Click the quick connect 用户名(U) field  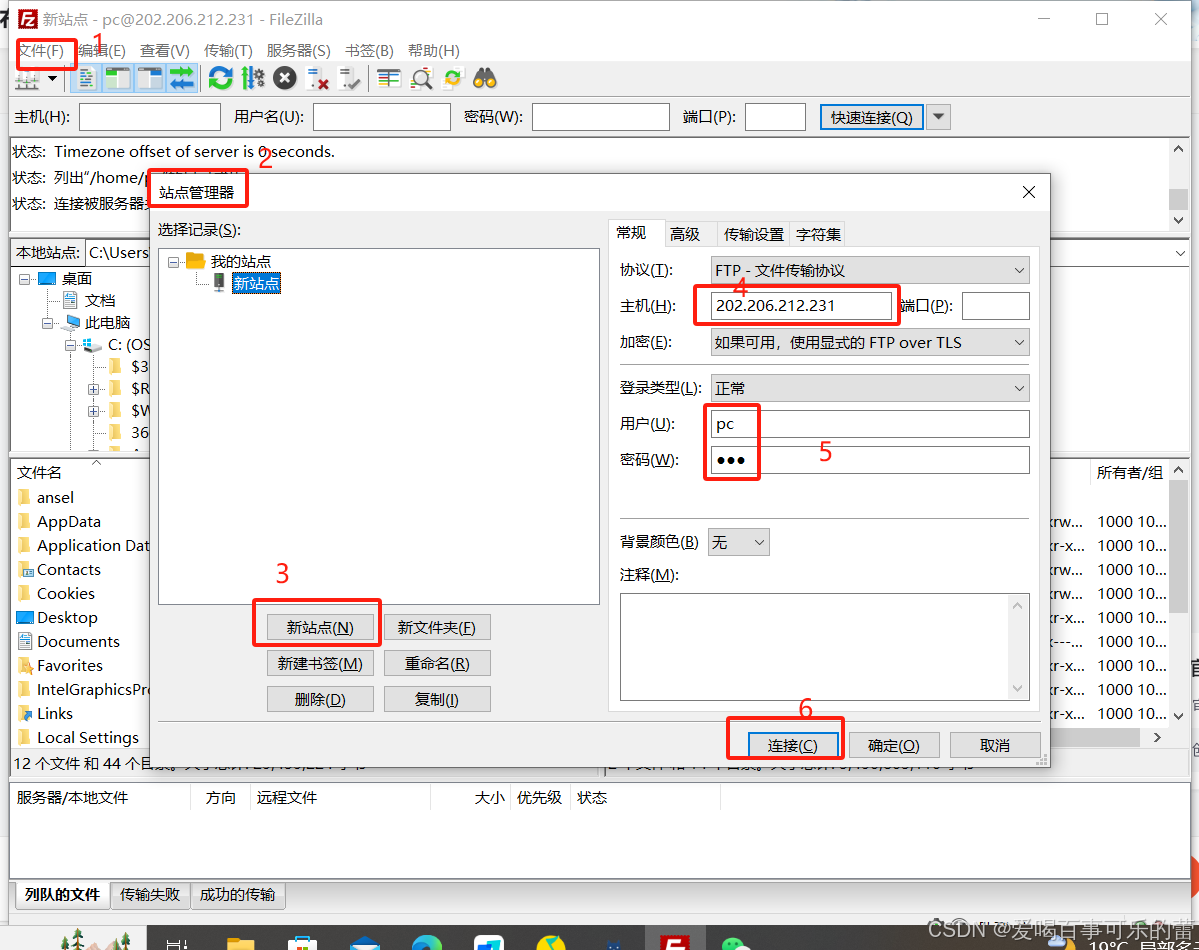382,117
